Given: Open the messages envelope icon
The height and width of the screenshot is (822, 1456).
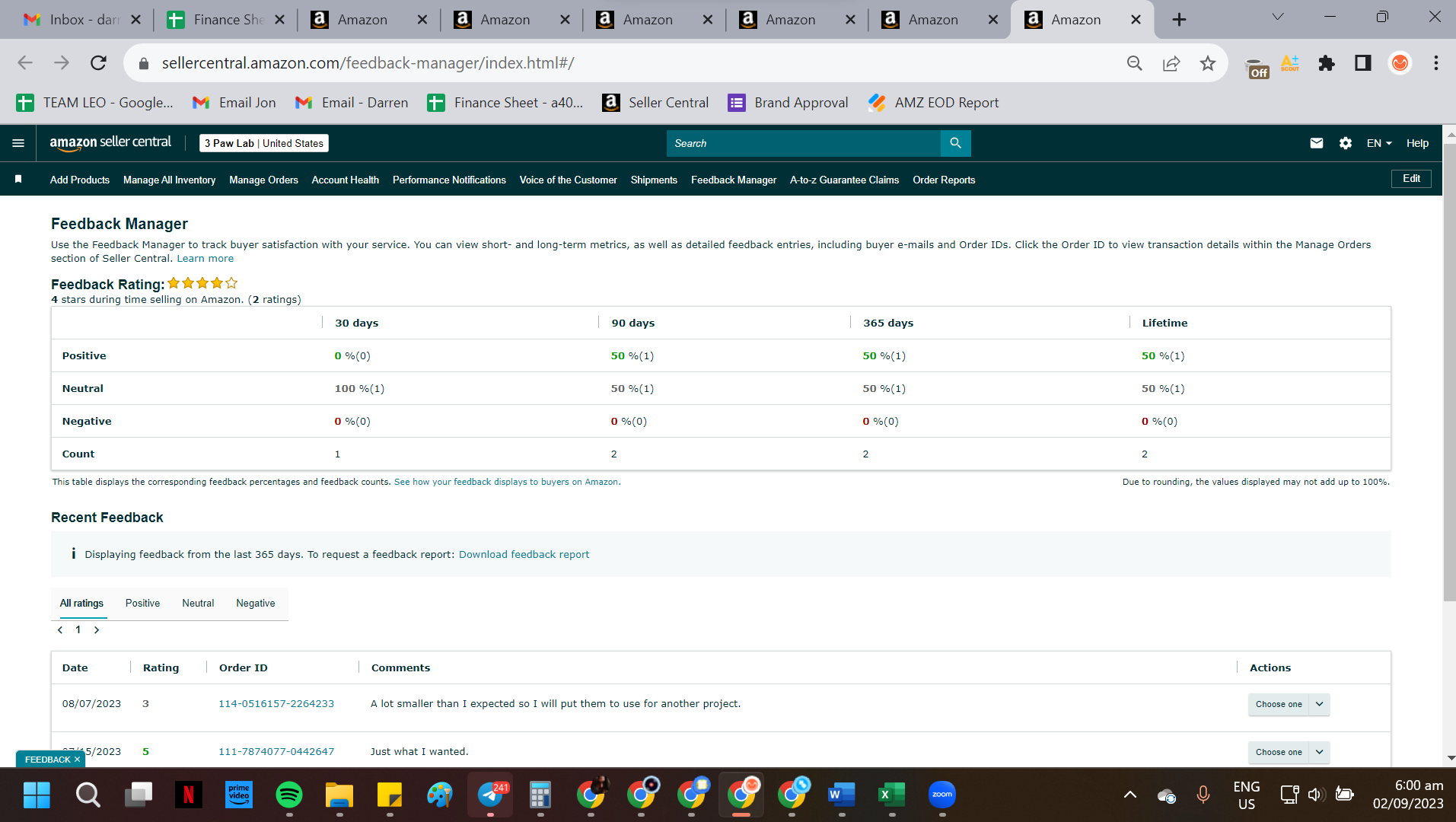Looking at the screenshot, I should pos(1317,143).
